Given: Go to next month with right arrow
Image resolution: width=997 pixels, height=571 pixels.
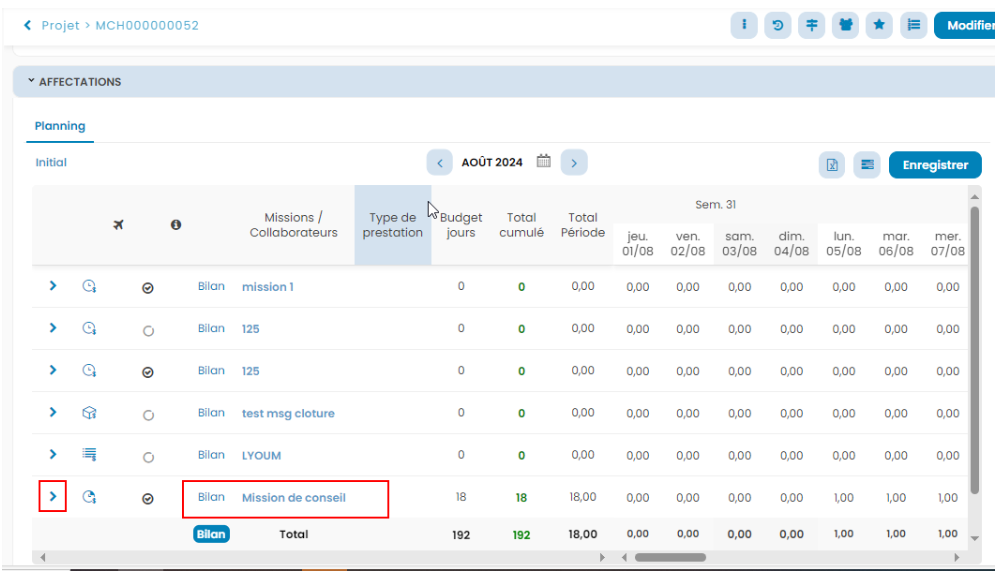Looking at the screenshot, I should coord(573,162).
